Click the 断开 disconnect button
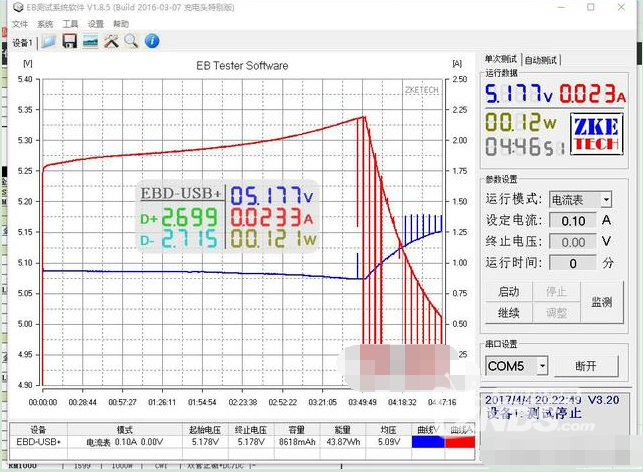 (x=586, y=366)
